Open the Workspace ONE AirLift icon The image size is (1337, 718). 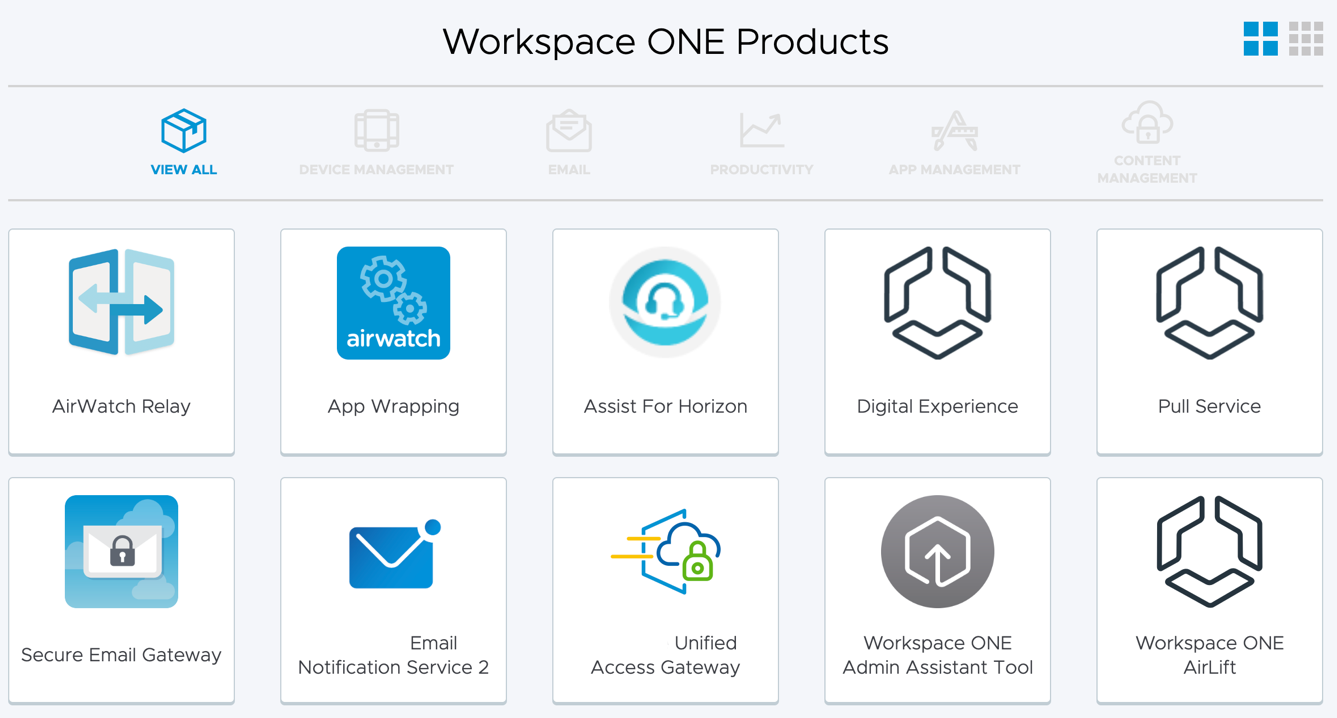click(x=1209, y=552)
